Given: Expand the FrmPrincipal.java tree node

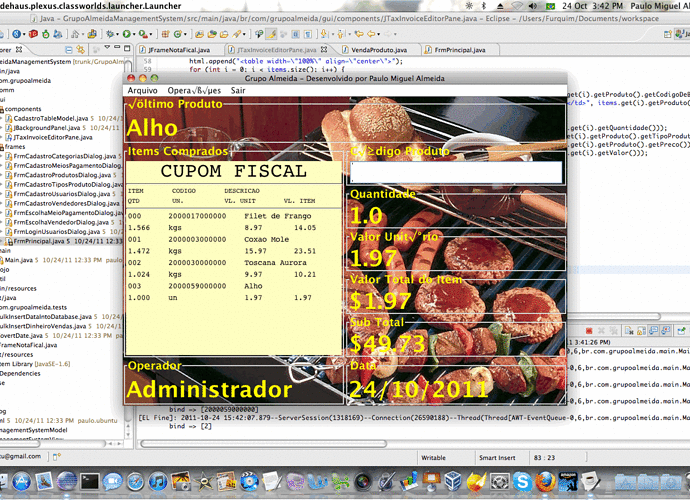Looking at the screenshot, I should click(1, 241).
